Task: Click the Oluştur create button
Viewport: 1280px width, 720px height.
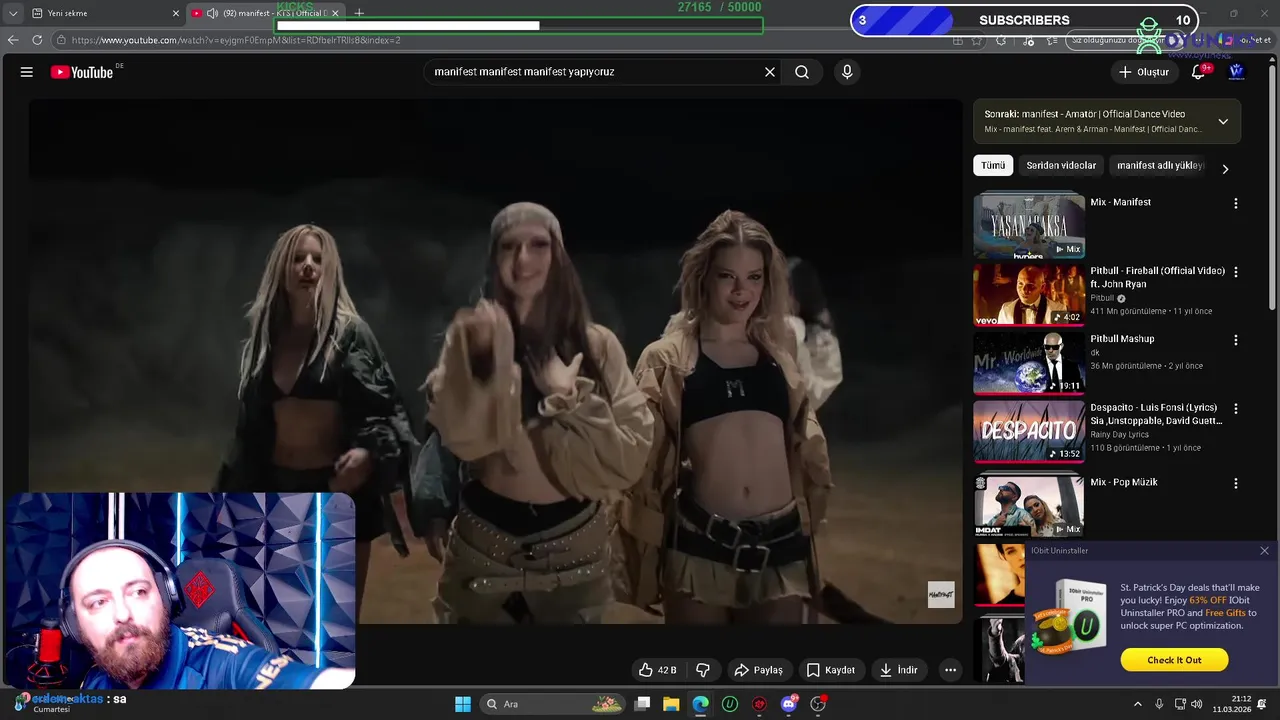Action: [x=1143, y=72]
